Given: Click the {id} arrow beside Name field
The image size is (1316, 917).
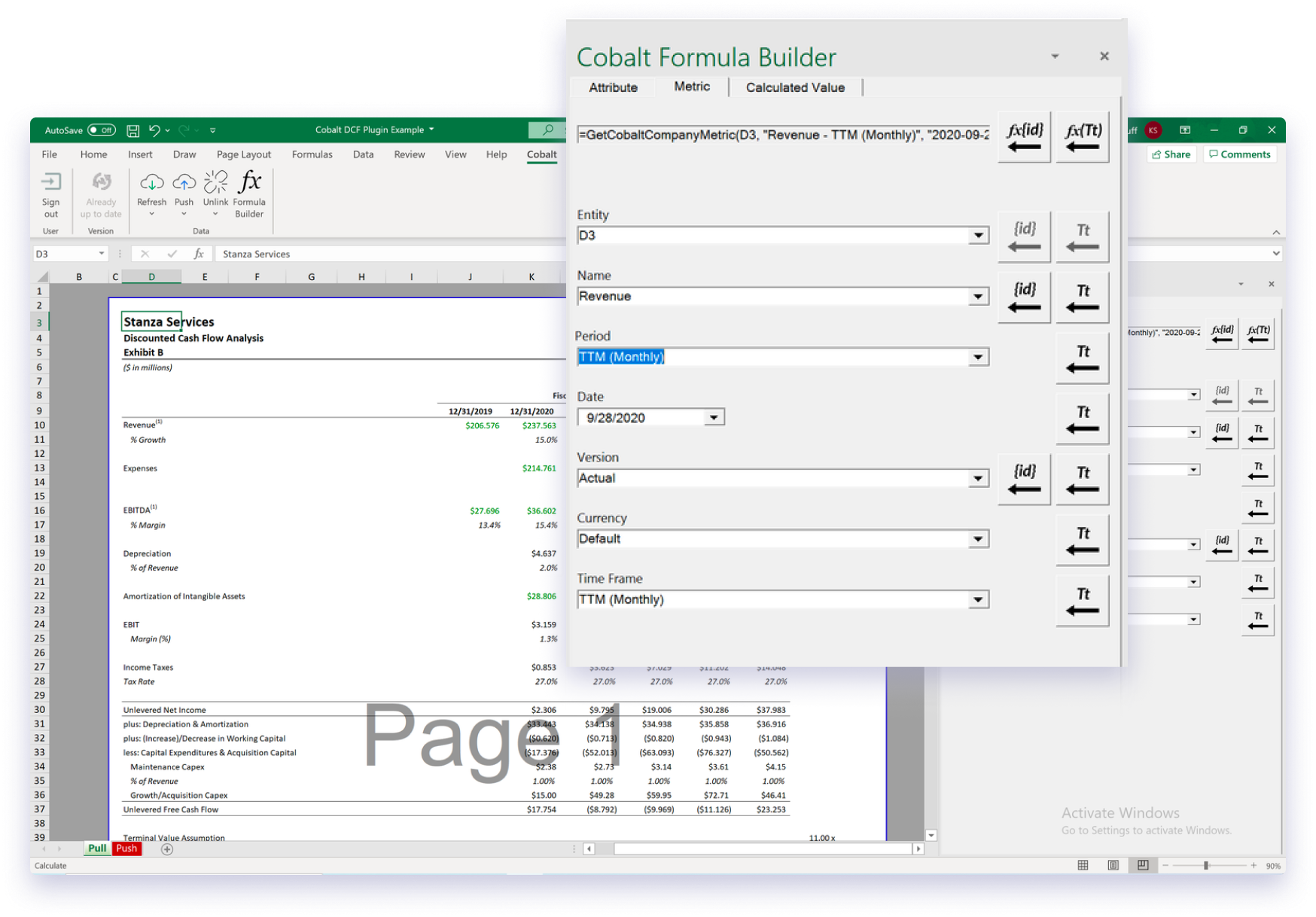Looking at the screenshot, I should pyautogui.click(x=1024, y=297).
